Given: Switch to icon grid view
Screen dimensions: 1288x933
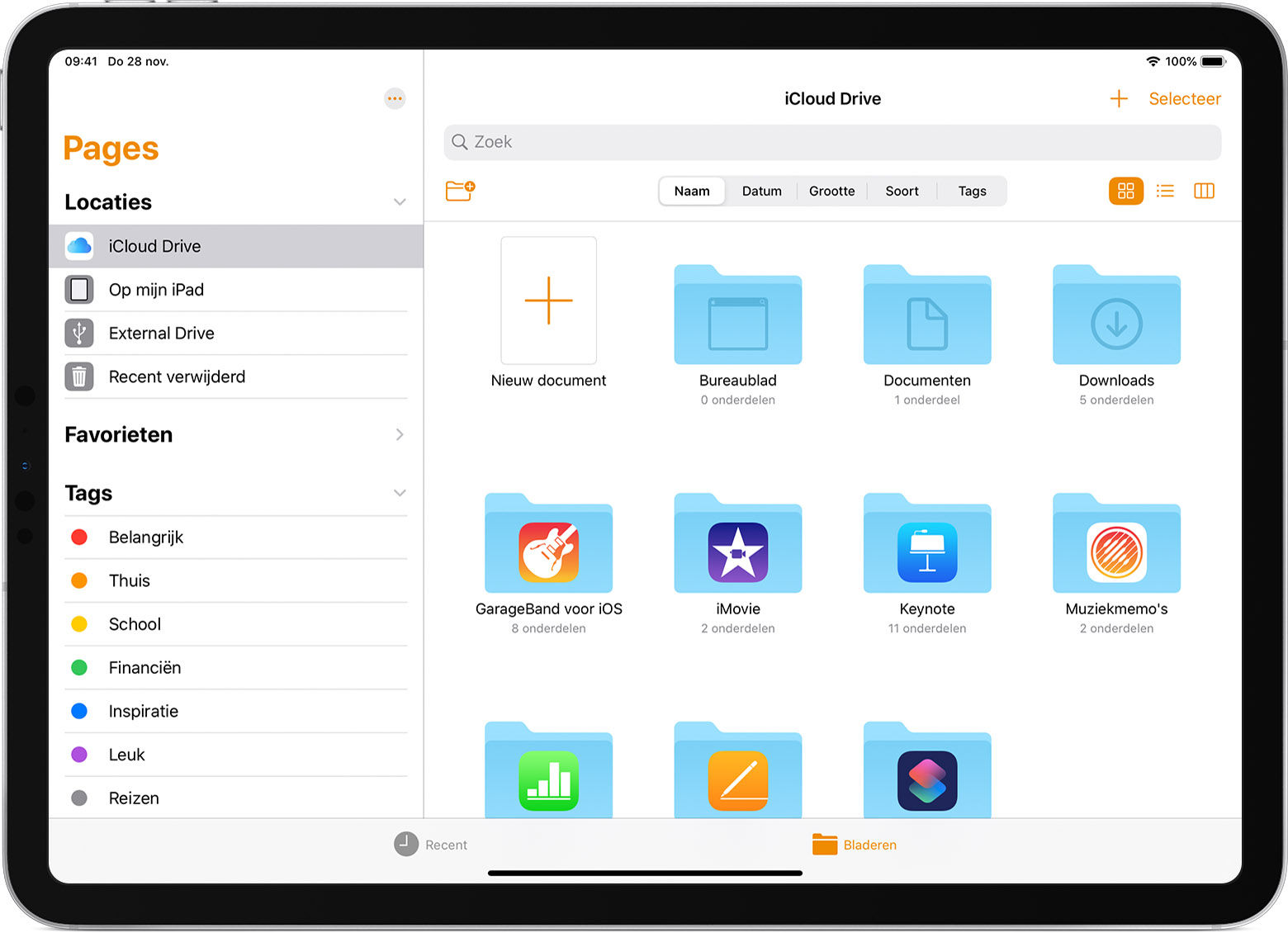Looking at the screenshot, I should 1125,191.
